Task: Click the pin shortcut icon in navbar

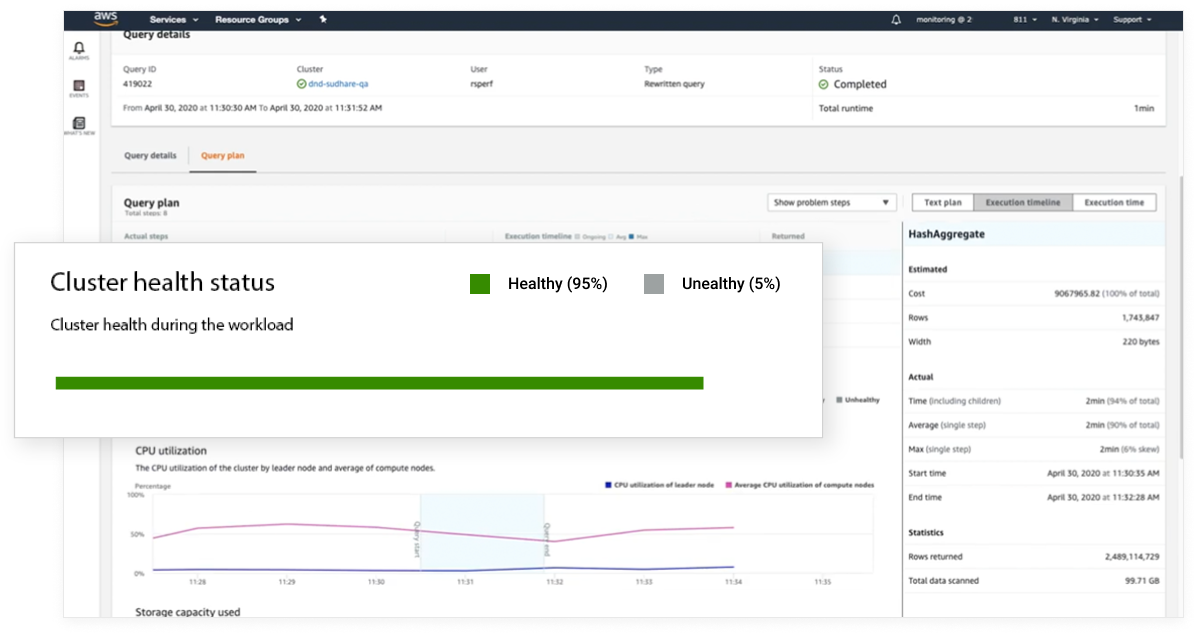Action: coord(322,19)
